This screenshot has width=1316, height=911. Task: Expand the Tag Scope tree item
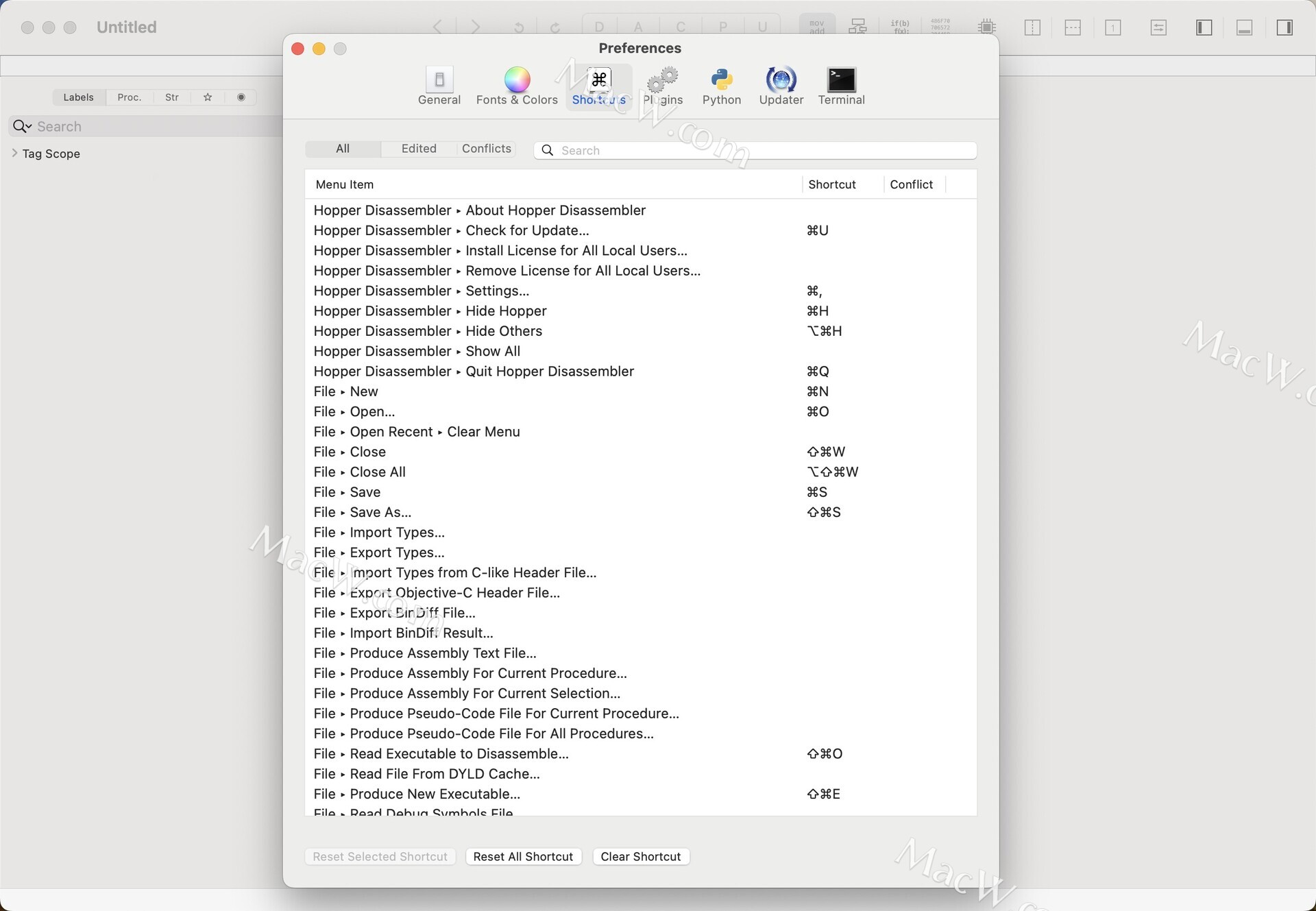click(x=15, y=154)
